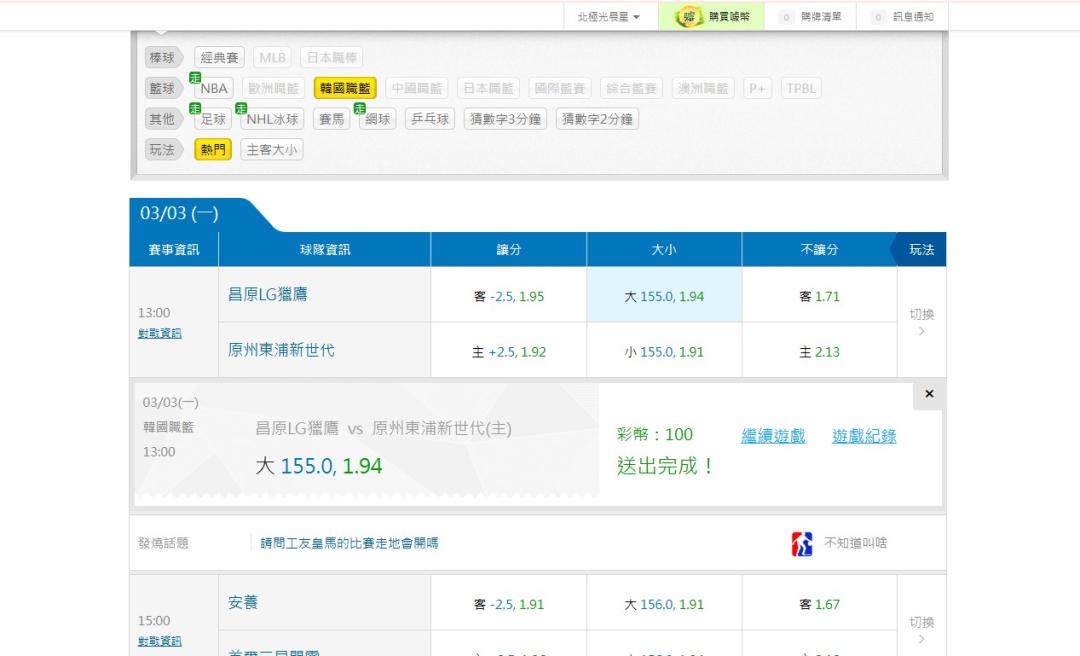Pick 客 -2.5, 1.91 spread for 安養
1080x656 pixels.
pyautogui.click(x=509, y=604)
